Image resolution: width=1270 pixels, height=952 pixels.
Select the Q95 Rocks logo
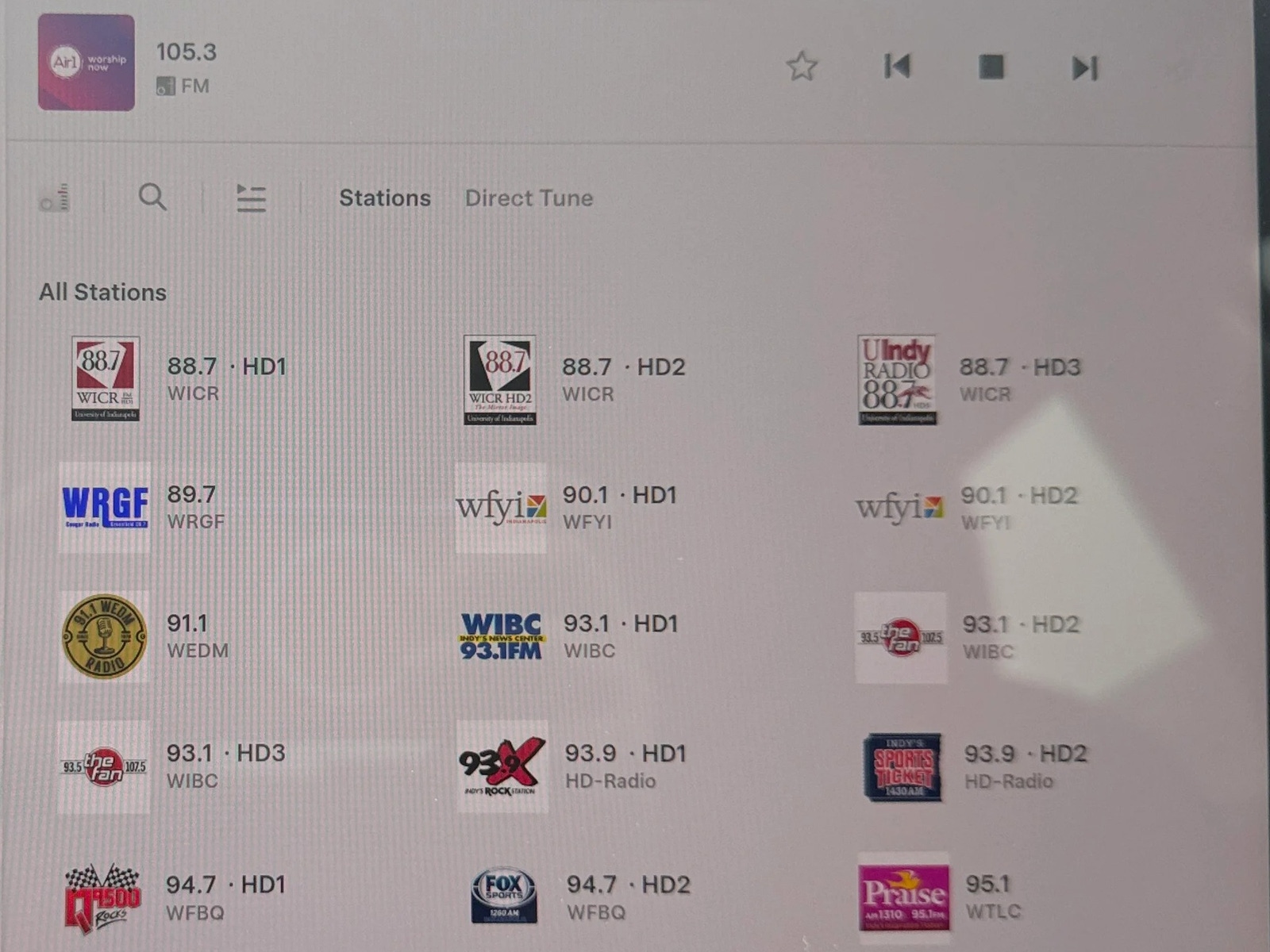[x=102, y=898]
